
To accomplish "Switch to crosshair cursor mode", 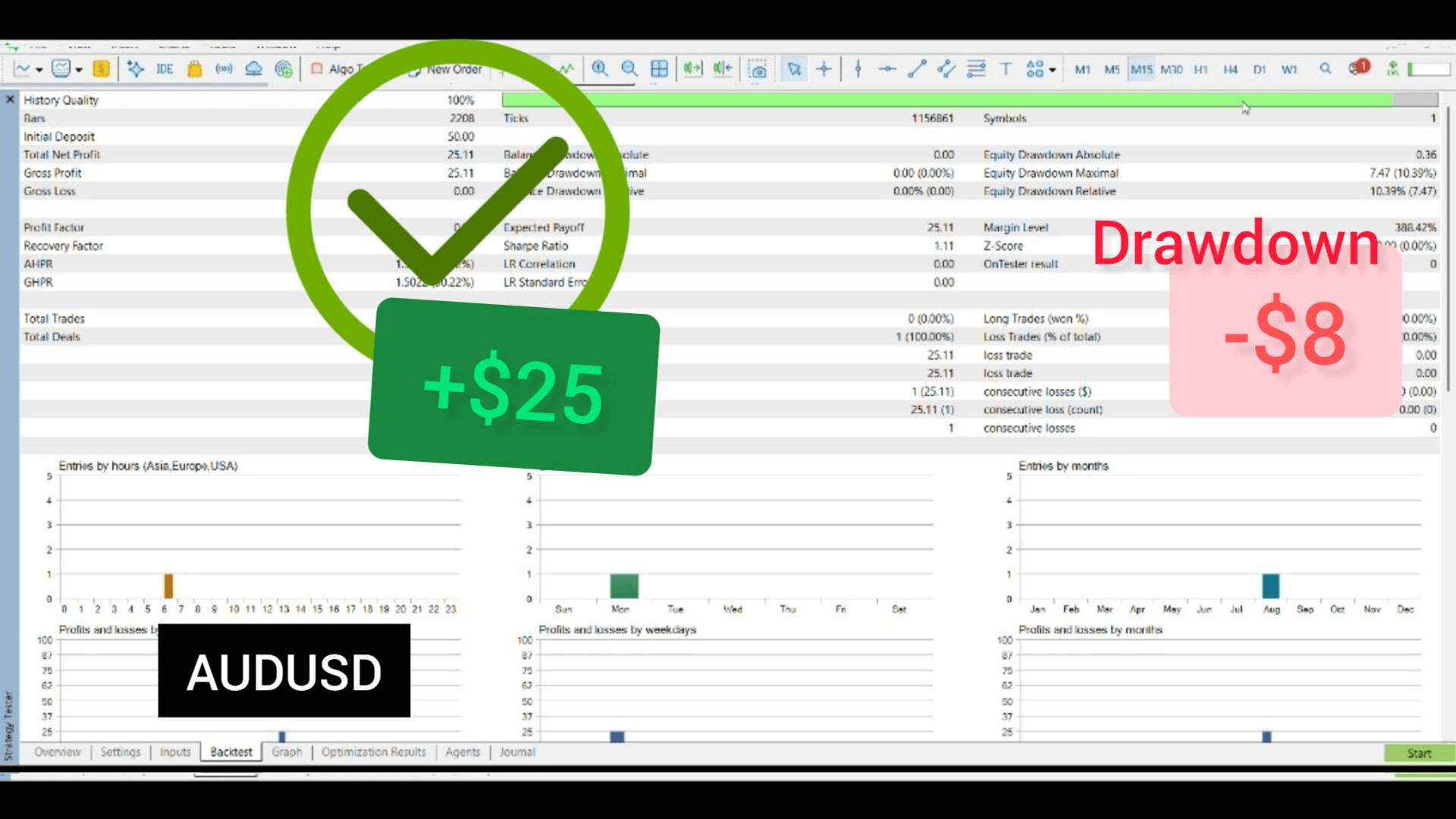I will (x=824, y=69).
